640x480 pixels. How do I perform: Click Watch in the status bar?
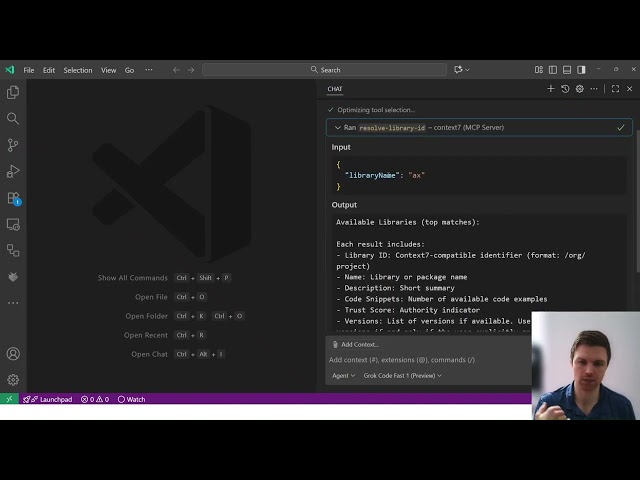(x=131, y=399)
